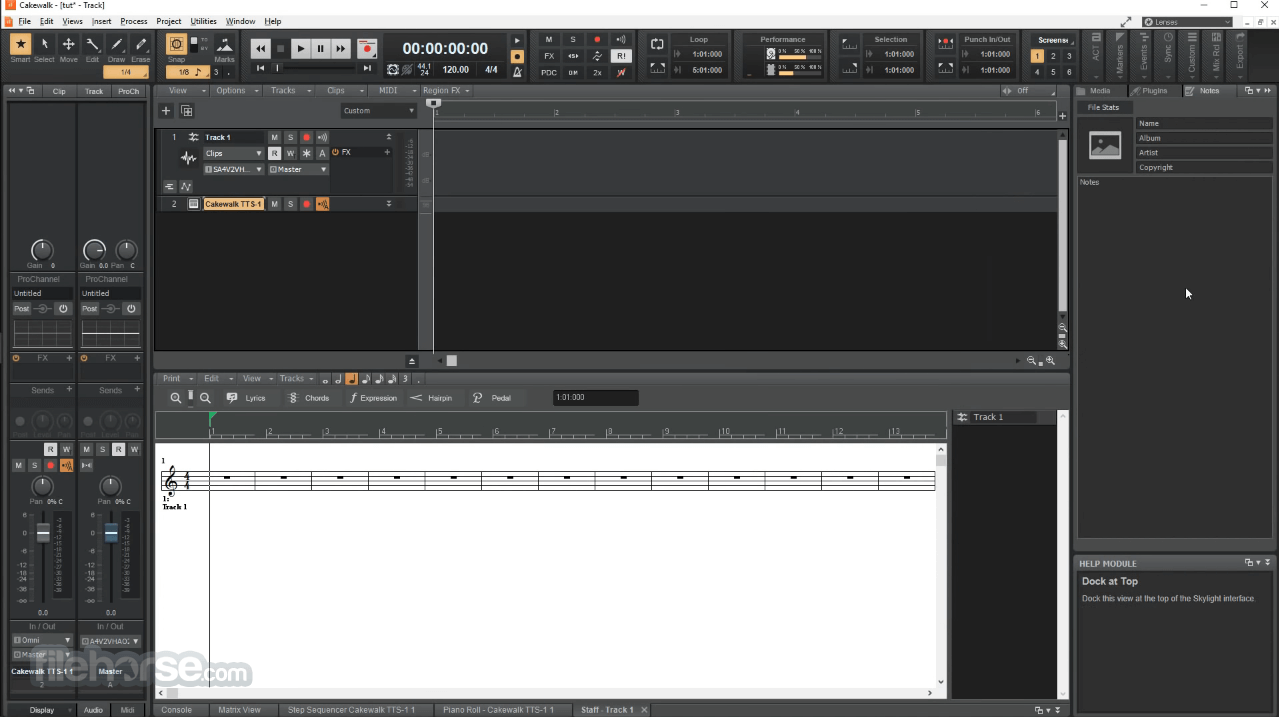Open Track 1 Master output dropdown
This screenshot has width=1279, height=717.
coord(298,170)
